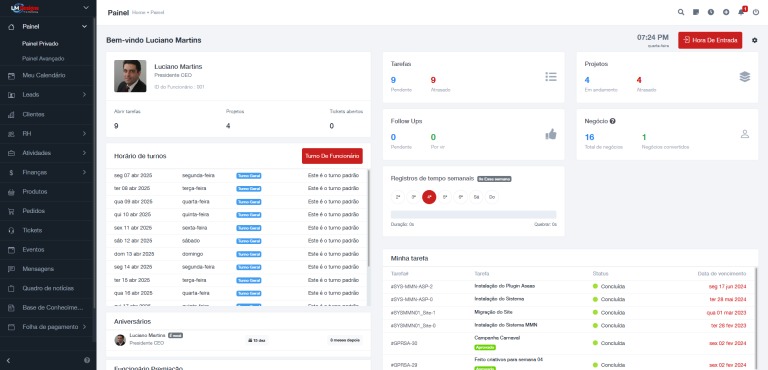Click the sticky note icon in header
Image resolution: width=768 pixels, height=370 pixels.
[x=696, y=12]
